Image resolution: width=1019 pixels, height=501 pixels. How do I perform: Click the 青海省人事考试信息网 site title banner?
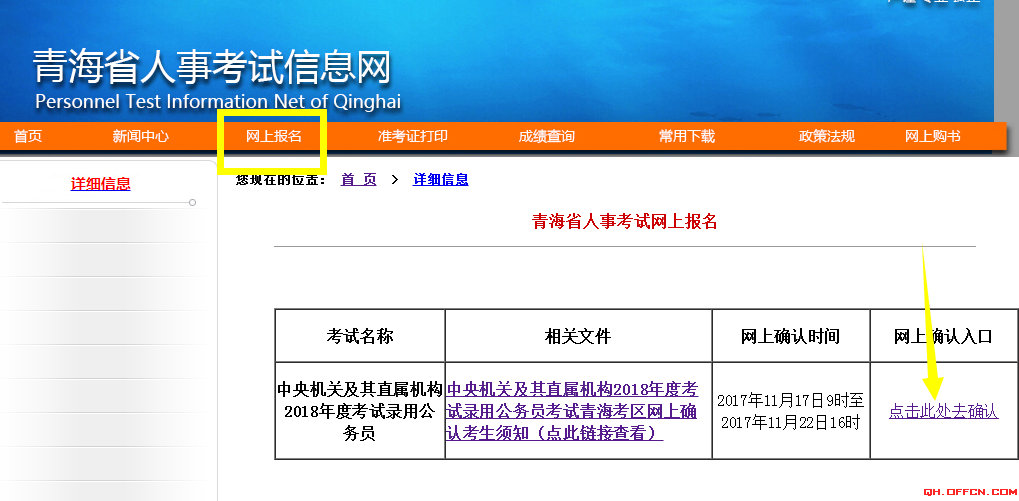212,68
